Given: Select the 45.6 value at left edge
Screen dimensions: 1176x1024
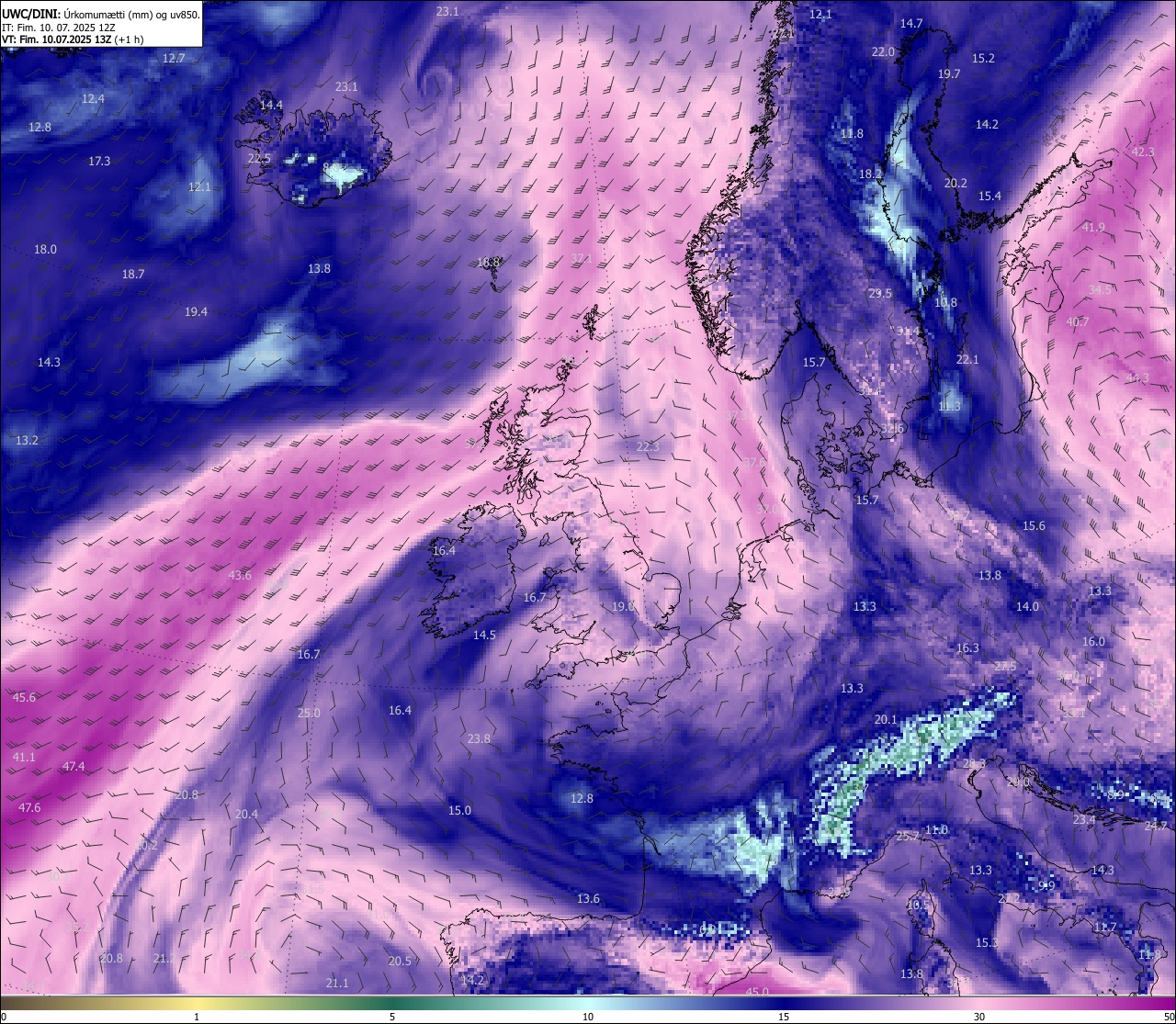Looking at the screenshot, I should [x=24, y=697].
